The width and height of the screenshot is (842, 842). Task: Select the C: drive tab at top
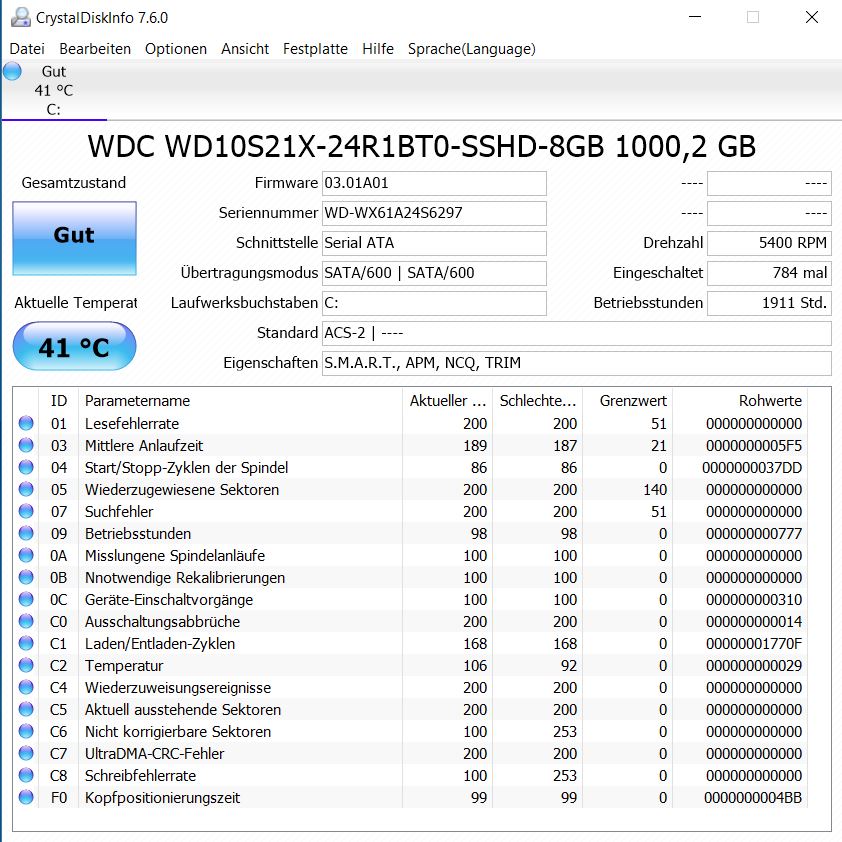[x=54, y=90]
